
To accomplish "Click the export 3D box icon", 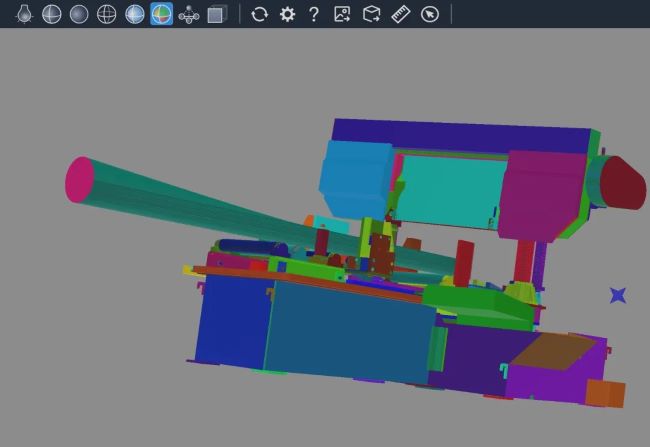I will point(371,14).
